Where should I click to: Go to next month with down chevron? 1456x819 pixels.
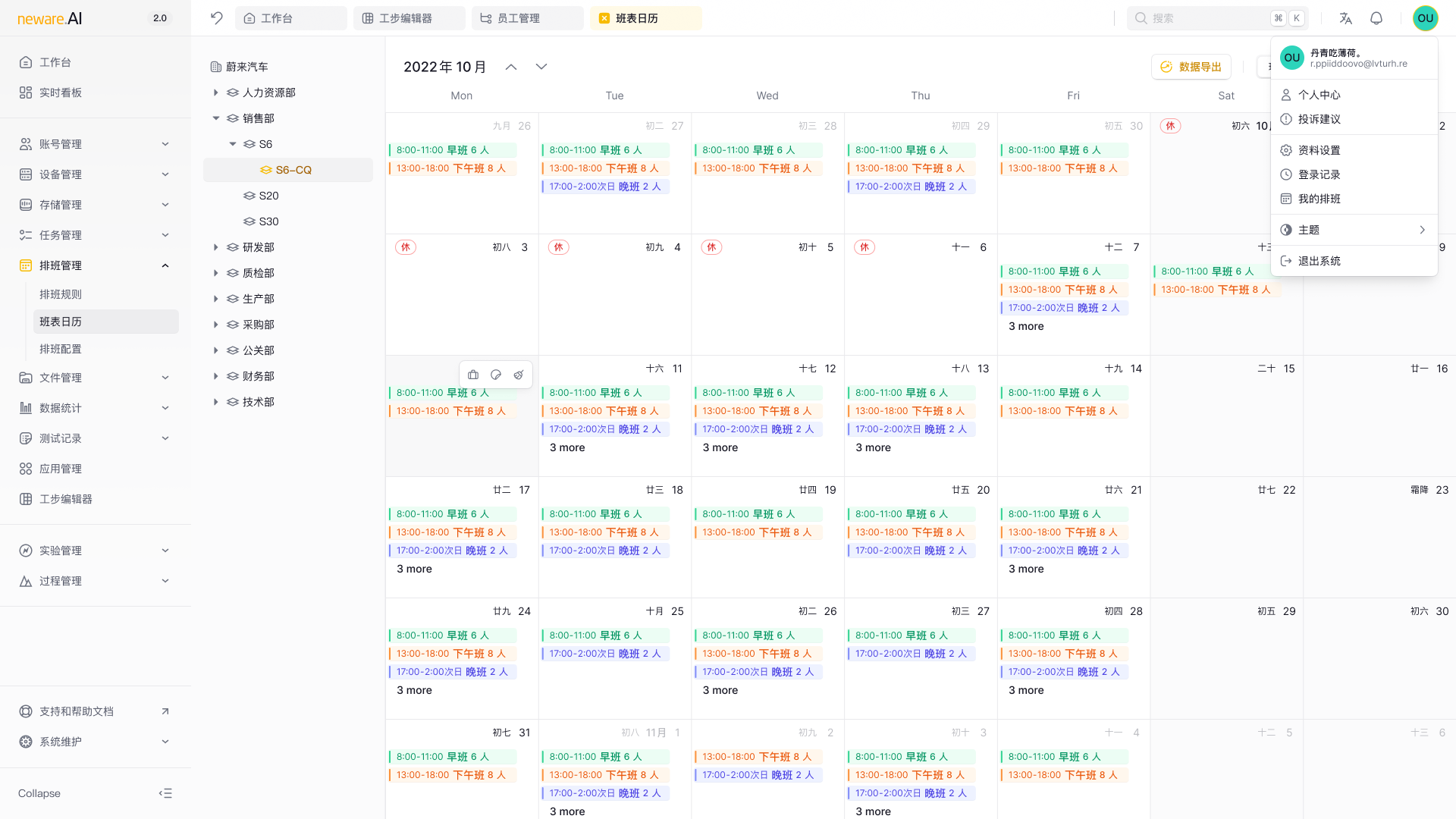(541, 67)
